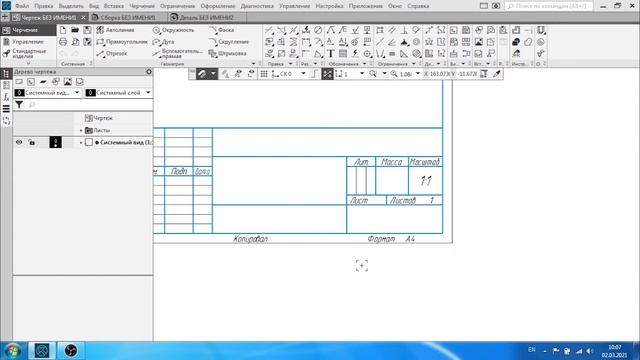Select the Штриховка tool
640x360 pixels.
tap(228, 53)
